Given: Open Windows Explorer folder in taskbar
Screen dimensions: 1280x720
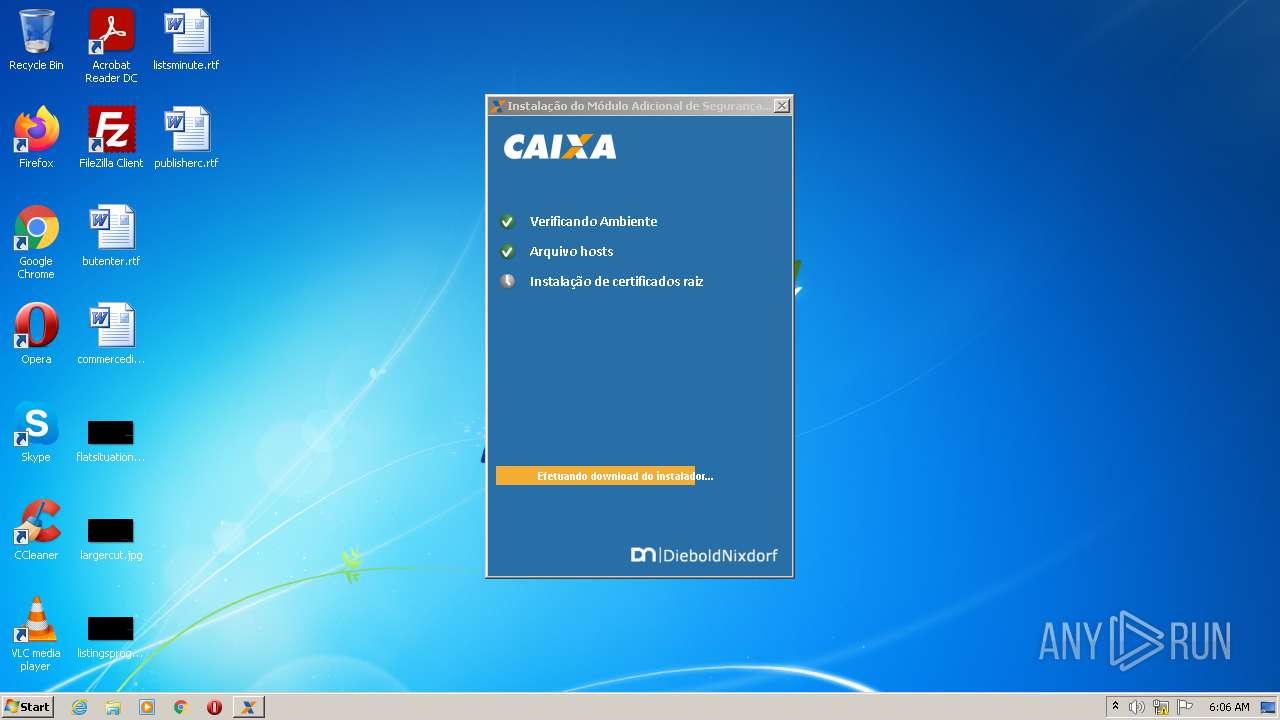Looking at the screenshot, I should 113,707.
